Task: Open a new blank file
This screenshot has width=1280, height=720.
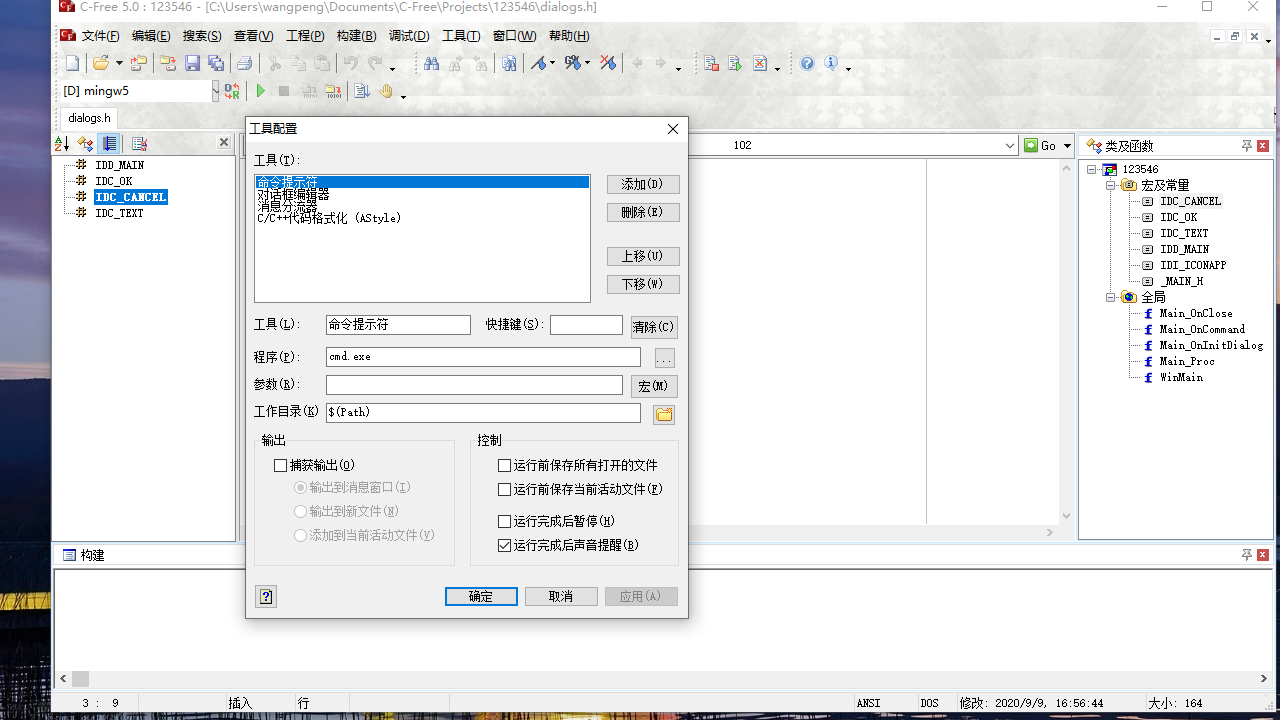Action: pos(72,62)
